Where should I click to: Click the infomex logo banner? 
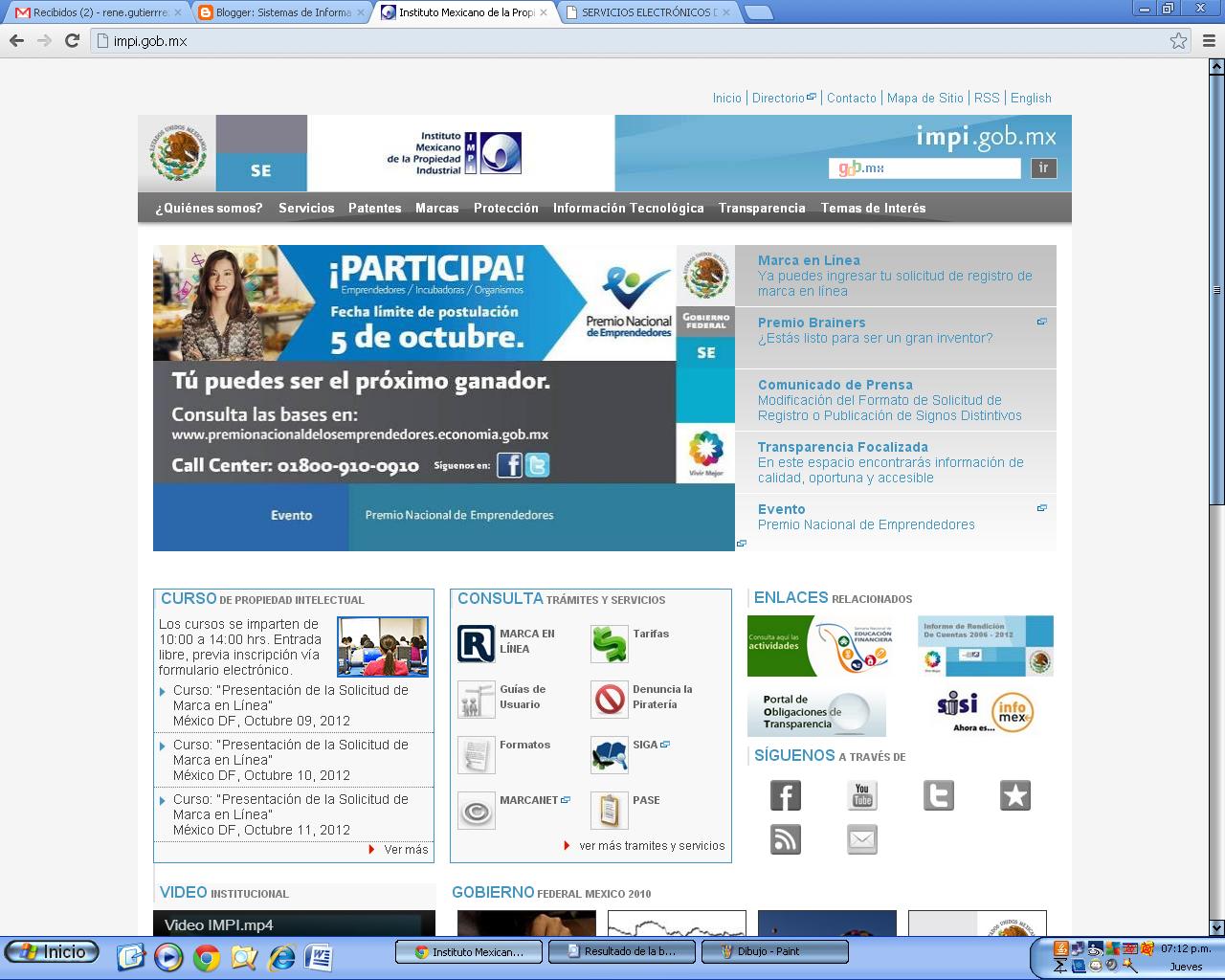point(1013,712)
